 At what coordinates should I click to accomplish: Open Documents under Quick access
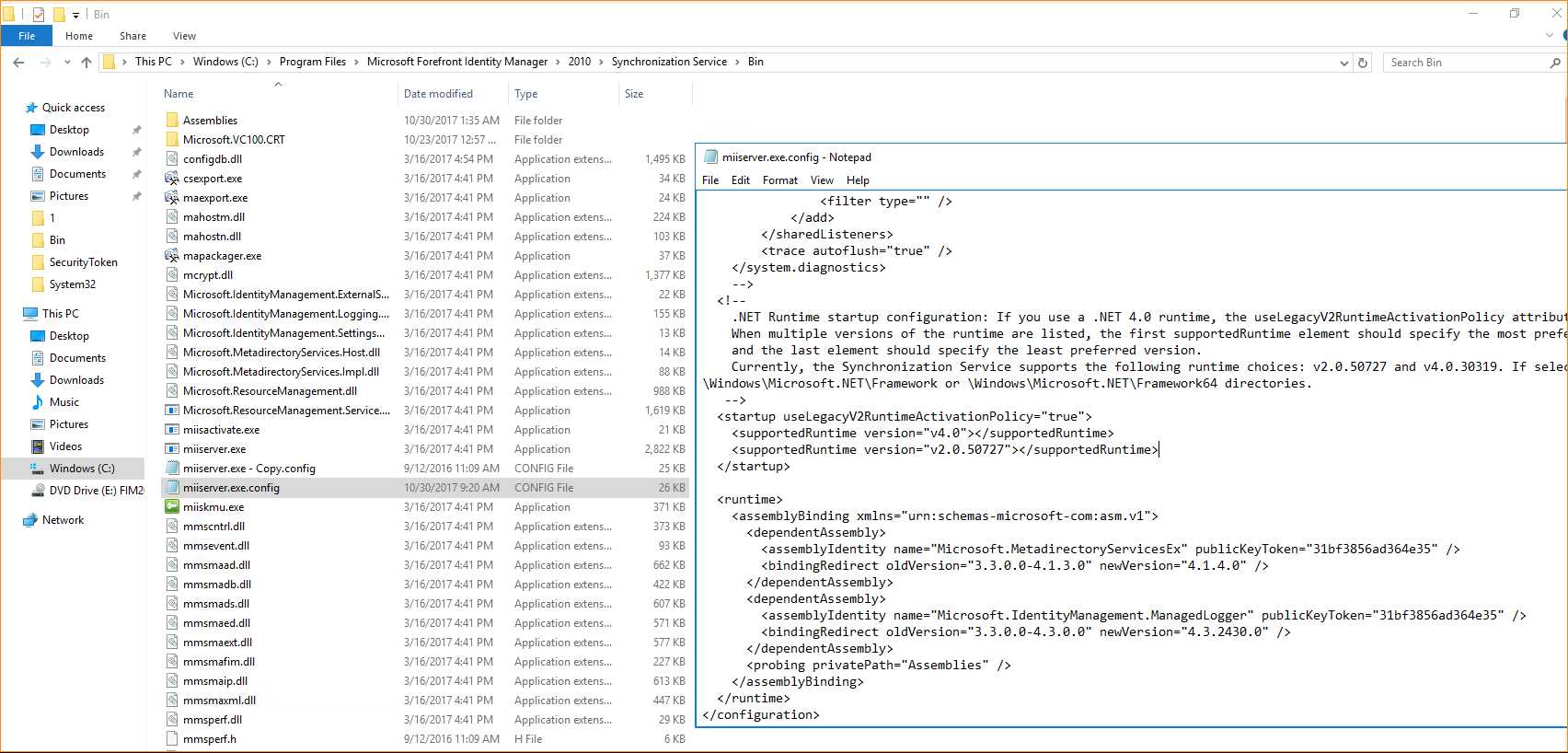click(77, 174)
